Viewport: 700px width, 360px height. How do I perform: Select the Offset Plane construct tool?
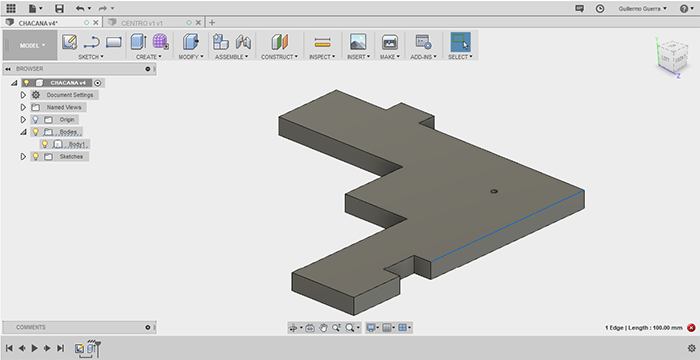[x=279, y=42]
